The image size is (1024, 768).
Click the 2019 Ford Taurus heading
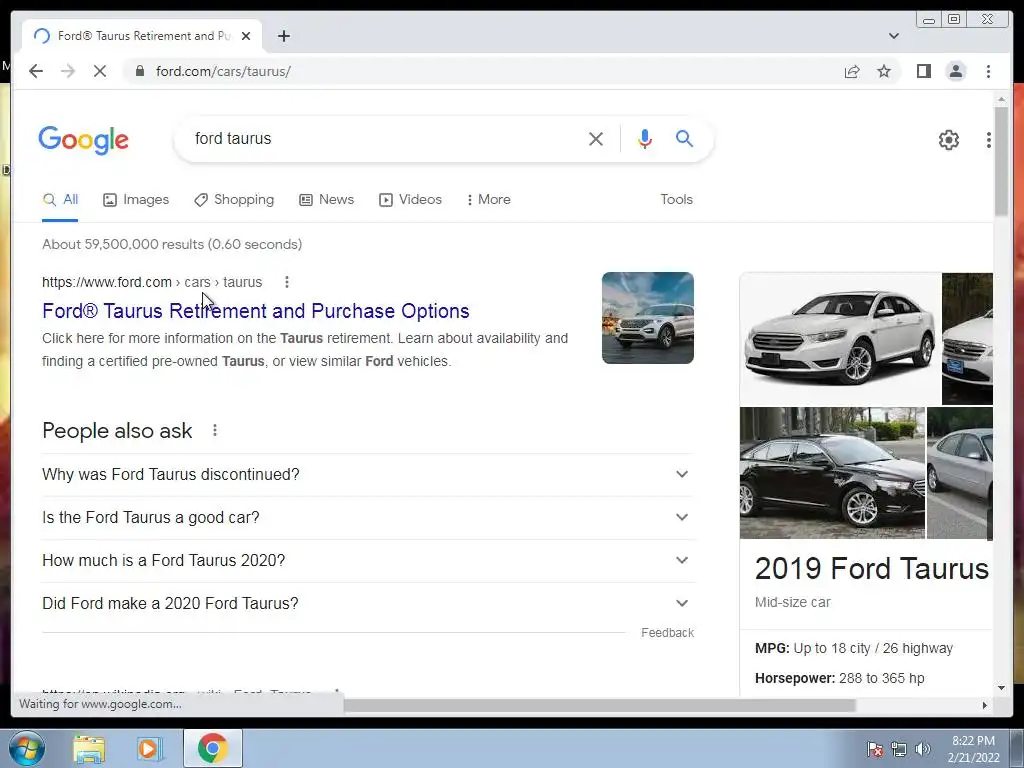click(x=872, y=569)
